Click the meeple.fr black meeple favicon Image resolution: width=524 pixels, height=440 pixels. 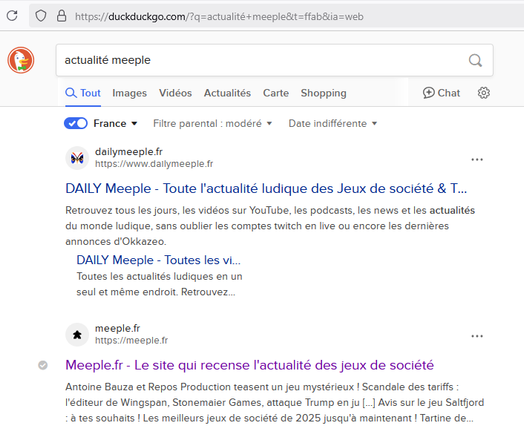[x=77, y=334]
